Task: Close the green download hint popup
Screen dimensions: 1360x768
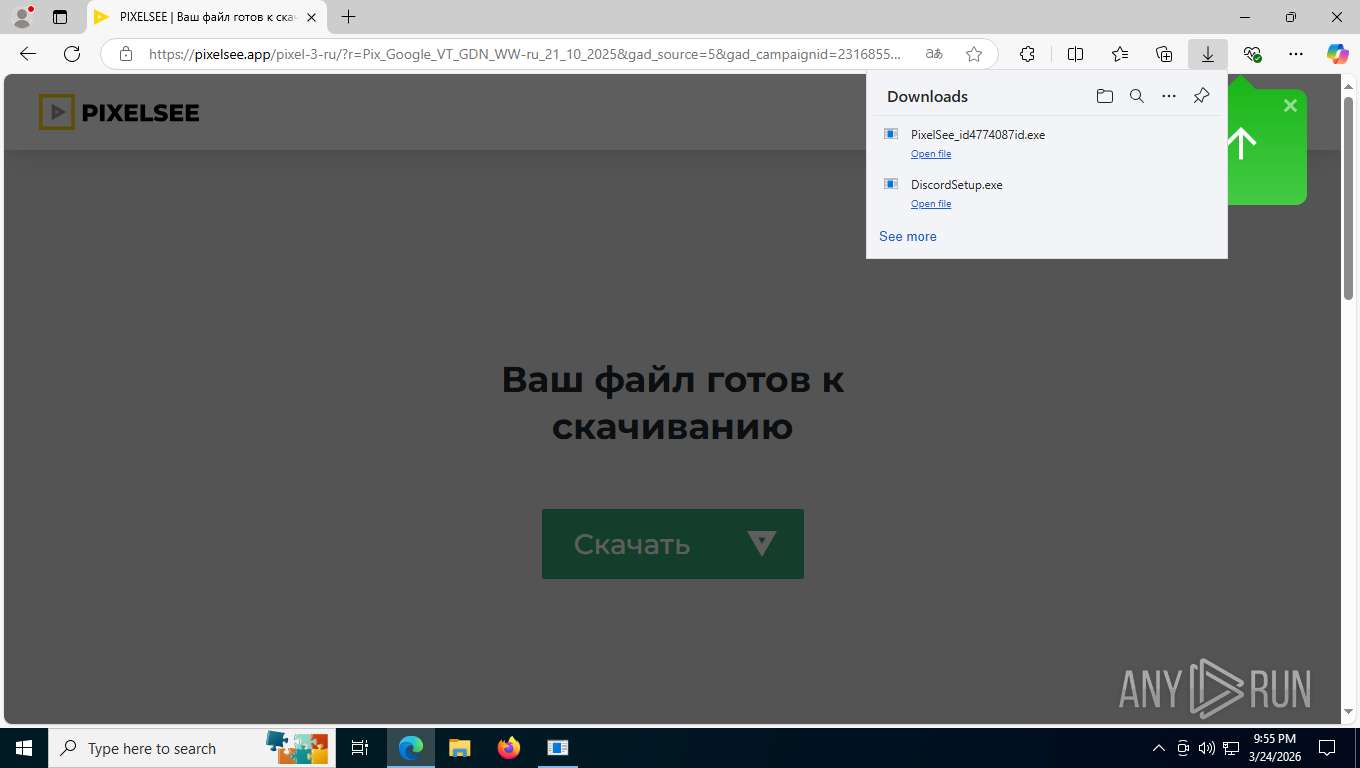Action: (x=1290, y=105)
